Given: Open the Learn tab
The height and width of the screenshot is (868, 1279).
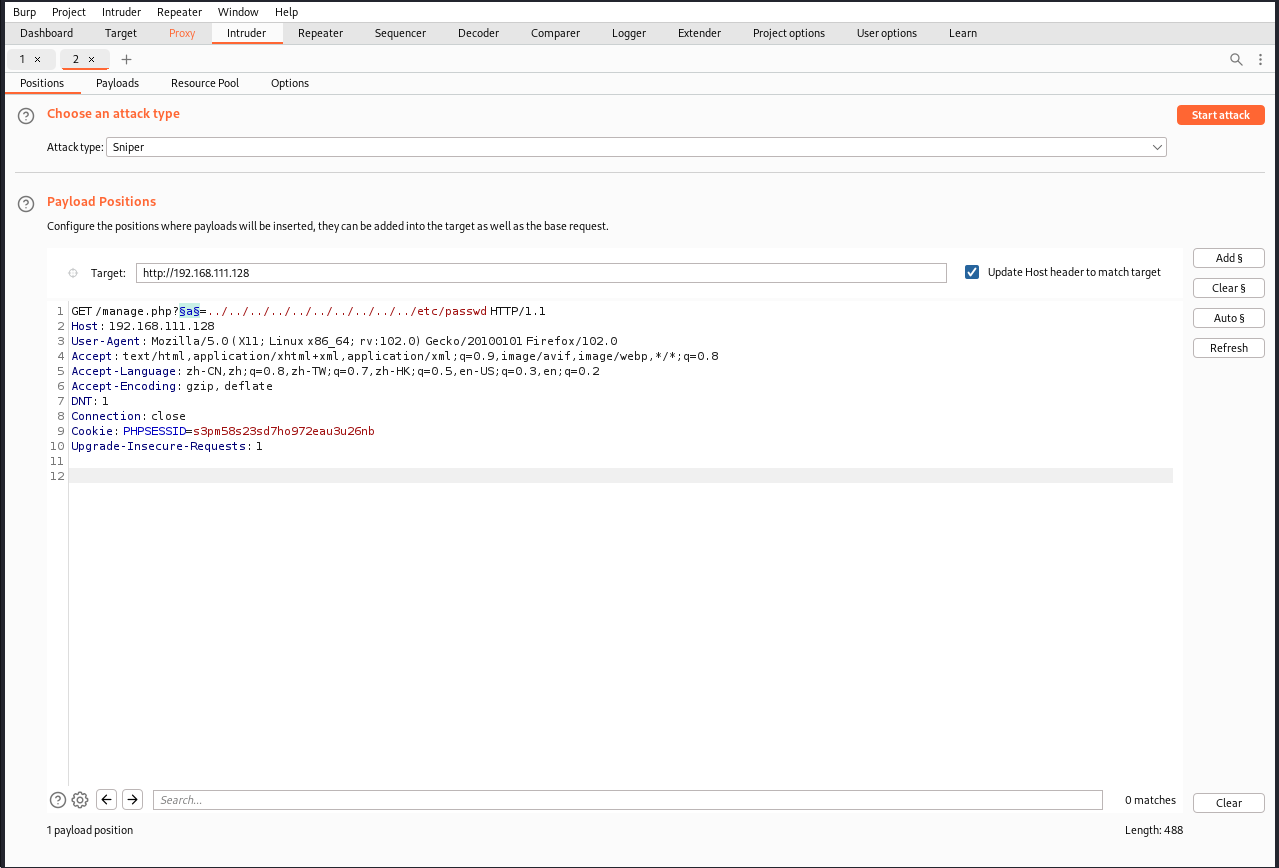Looking at the screenshot, I should [x=963, y=33].
